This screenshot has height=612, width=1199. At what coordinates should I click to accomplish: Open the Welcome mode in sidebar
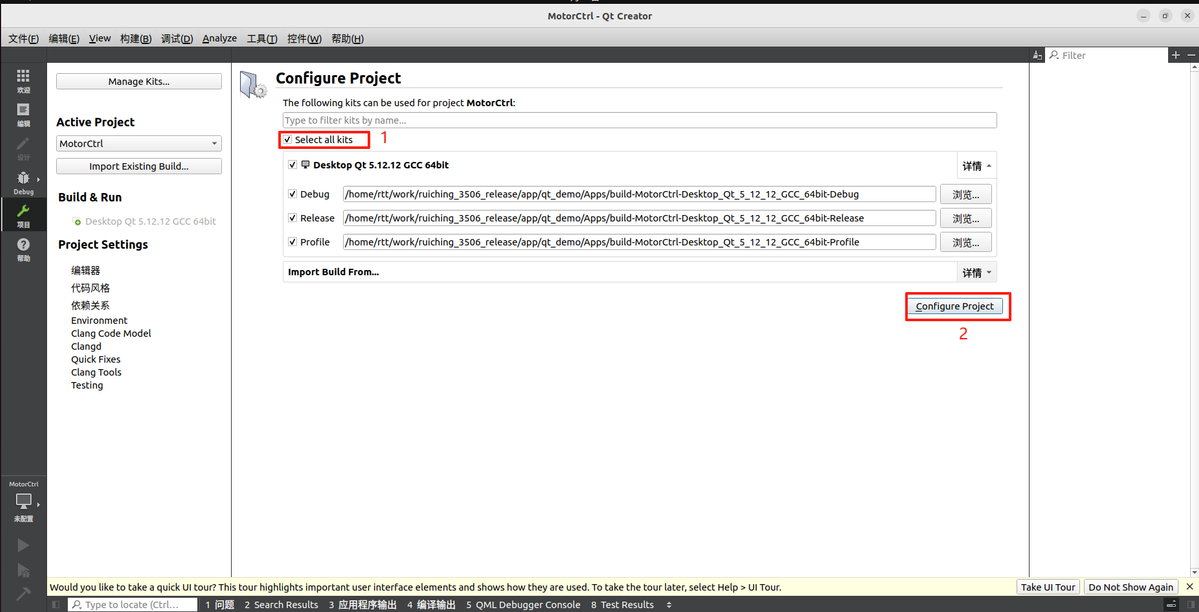(23, 79)
